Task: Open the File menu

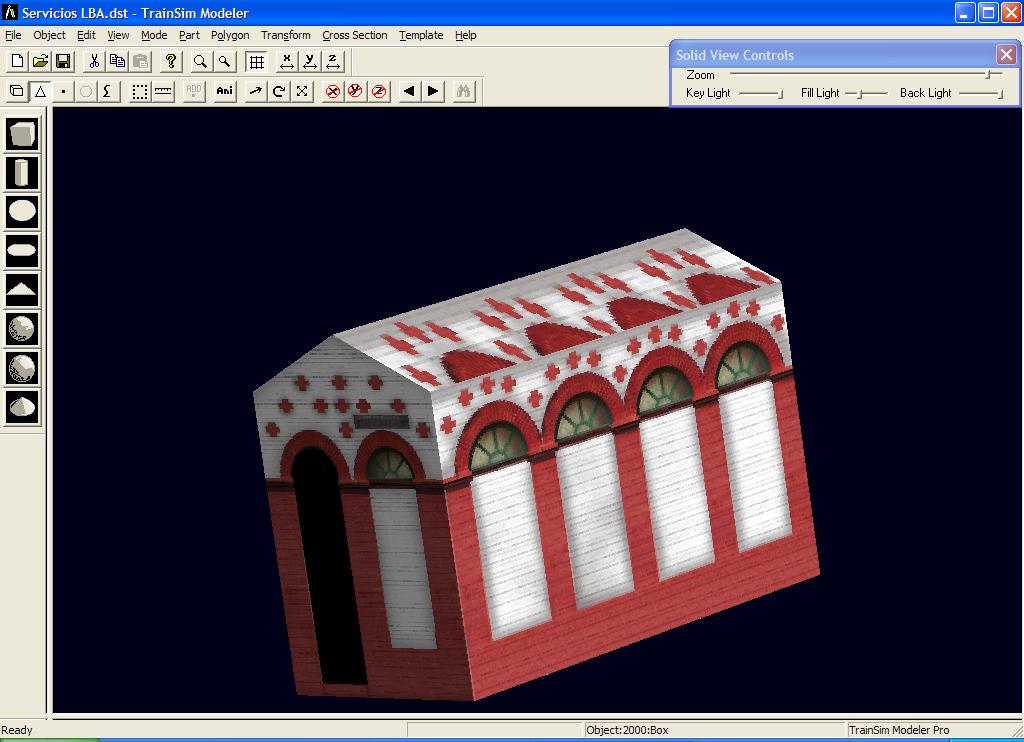Action: [13, 35]
